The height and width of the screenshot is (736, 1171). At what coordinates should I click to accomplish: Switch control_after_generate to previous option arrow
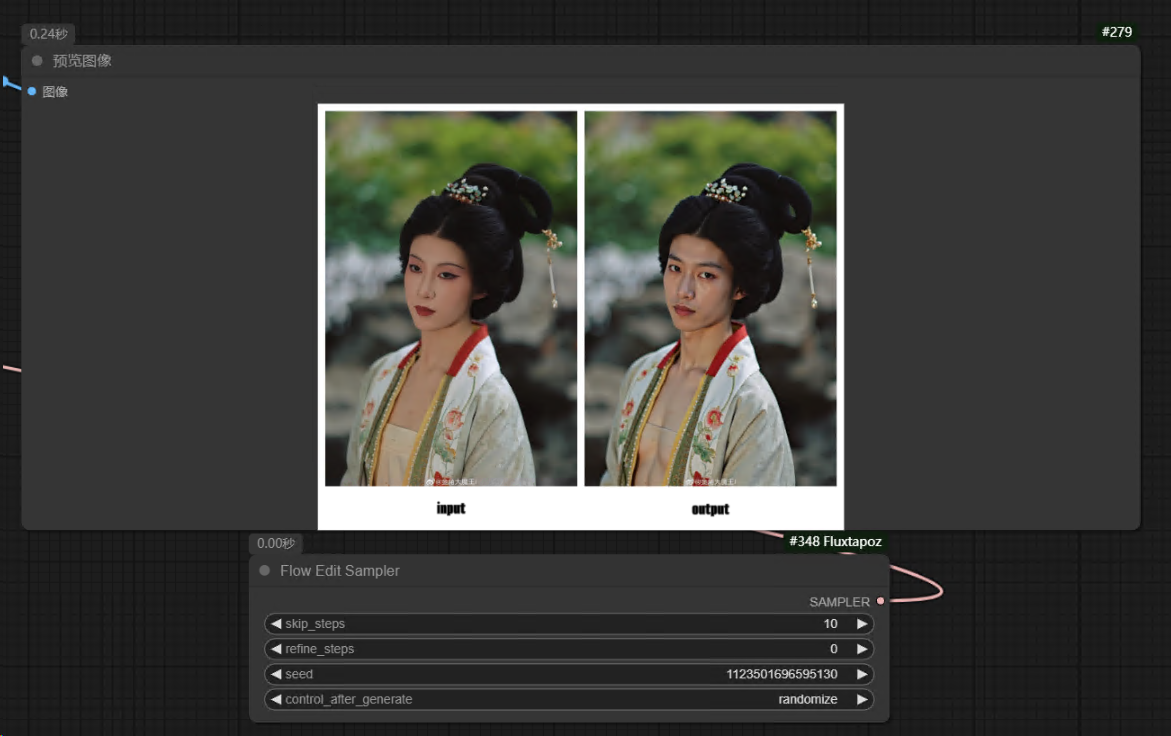click(x=276, y=699)
